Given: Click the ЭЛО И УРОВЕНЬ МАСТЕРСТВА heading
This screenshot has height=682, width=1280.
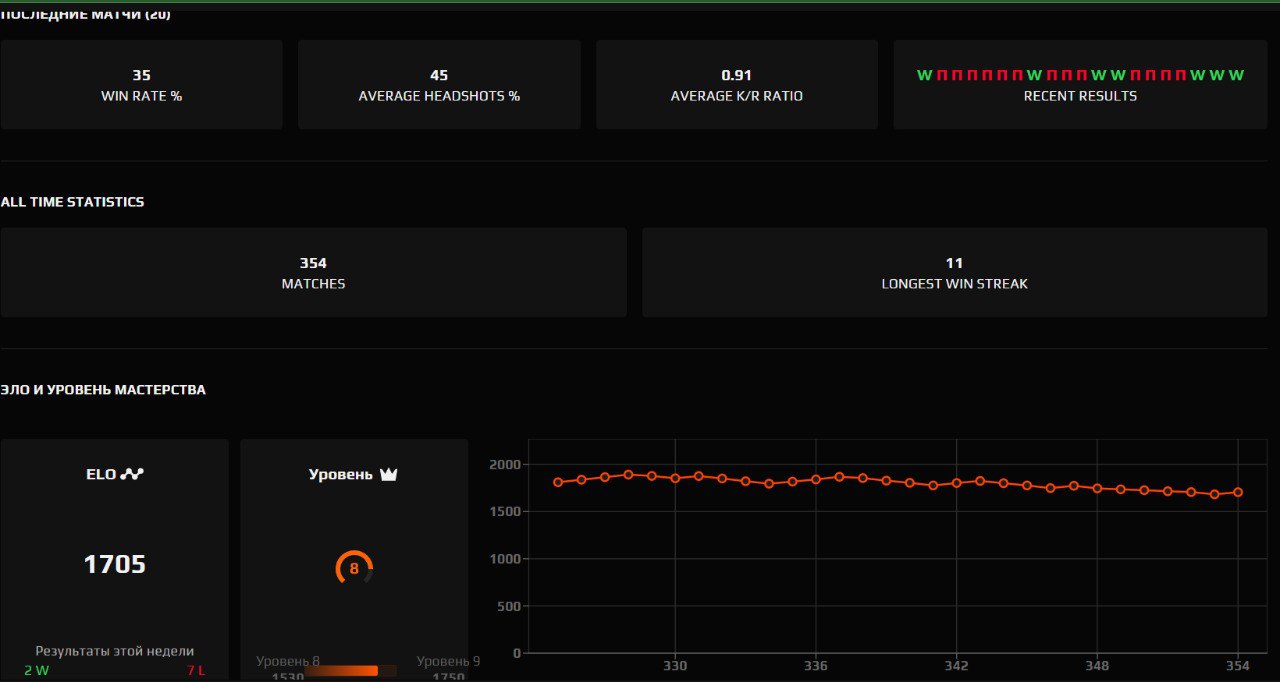Looking at the screenshot, I should point(103,390).
